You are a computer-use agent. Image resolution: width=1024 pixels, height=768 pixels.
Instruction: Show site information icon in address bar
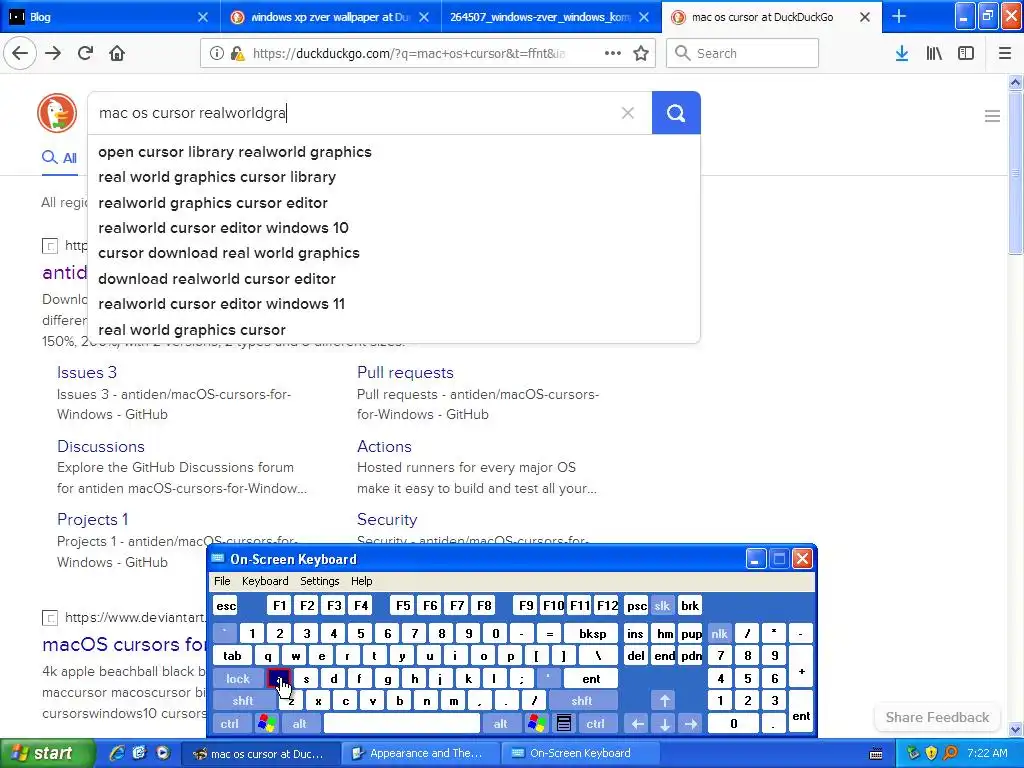click(217, 53)
